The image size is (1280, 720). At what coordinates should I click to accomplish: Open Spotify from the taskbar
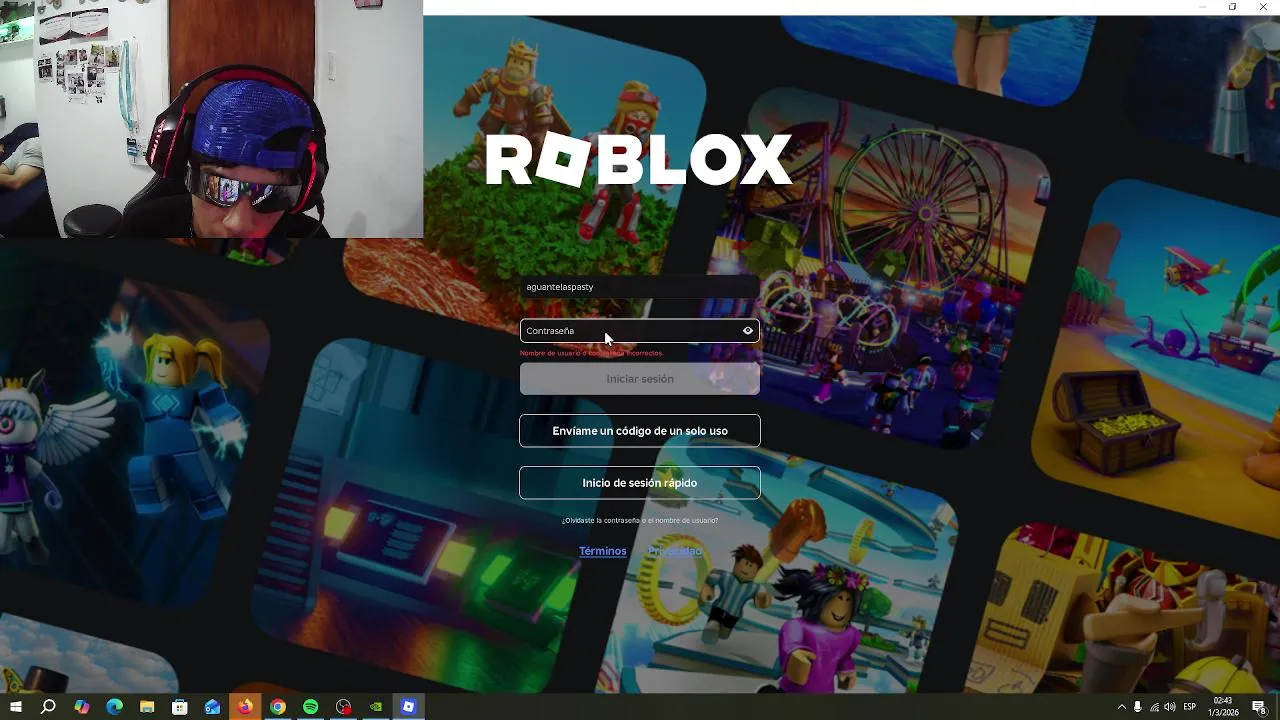click(x=311, y=707)
